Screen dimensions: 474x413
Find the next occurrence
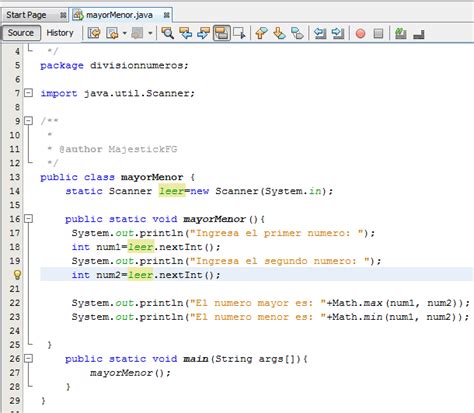[203, 33]
